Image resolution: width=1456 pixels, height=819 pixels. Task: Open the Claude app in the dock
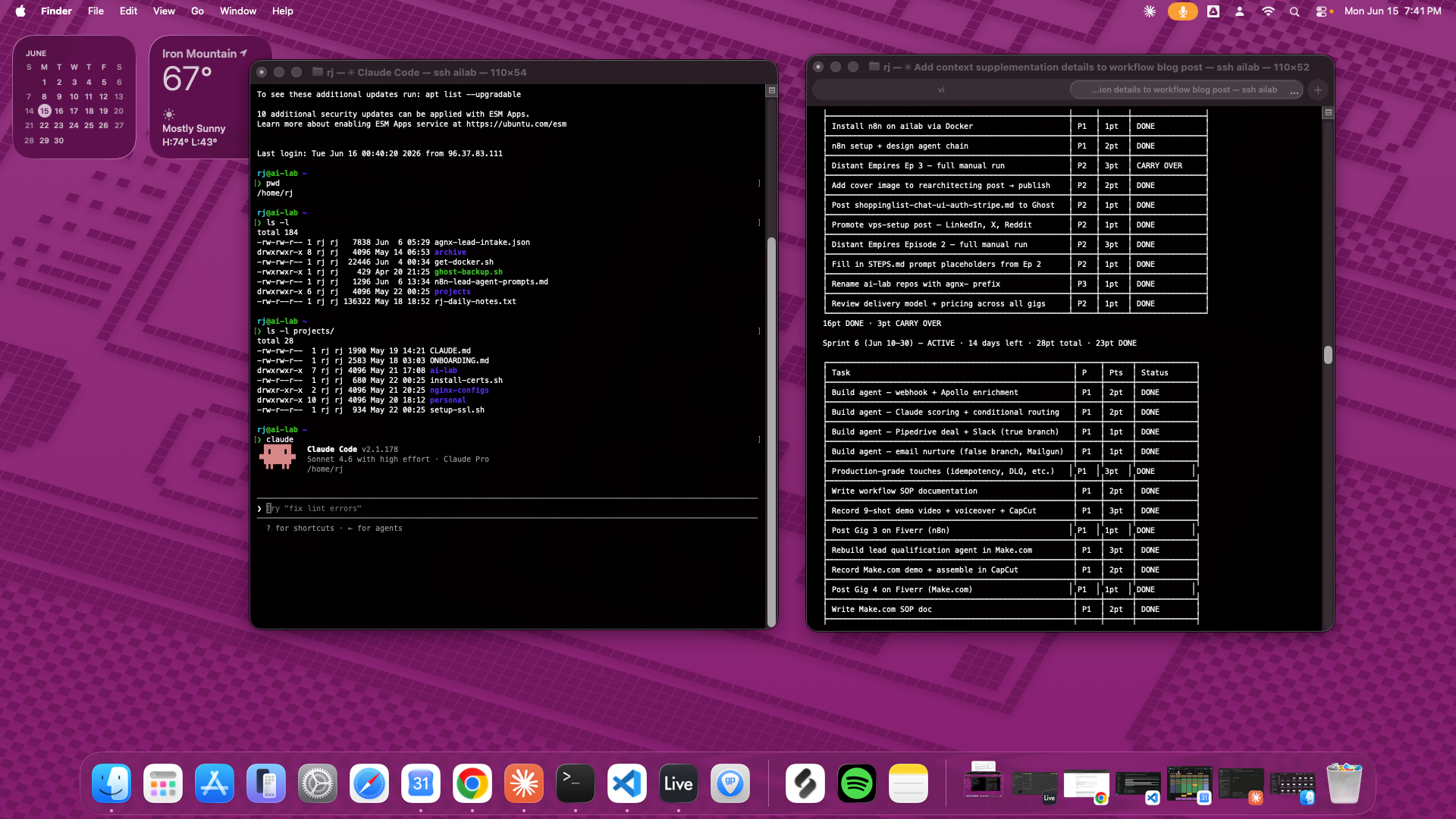coord(524,783)
